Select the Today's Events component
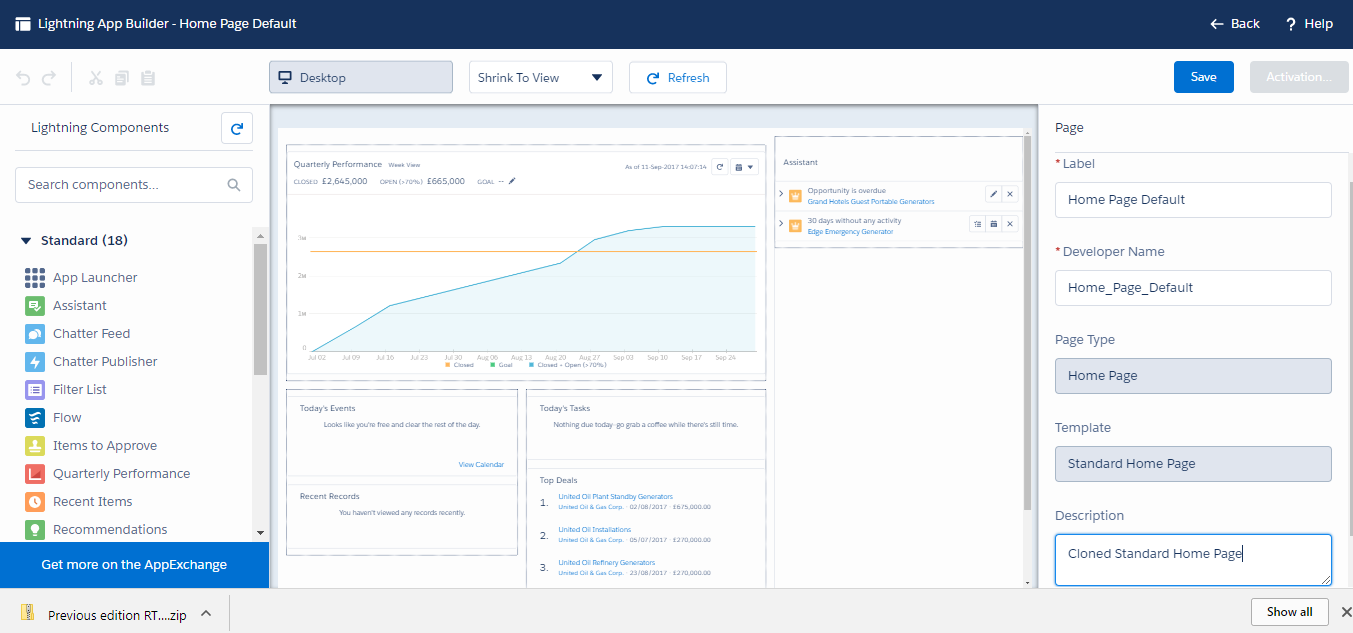Image resolution: width=1353 pixels, height=633 pixels. coord(402,437)
